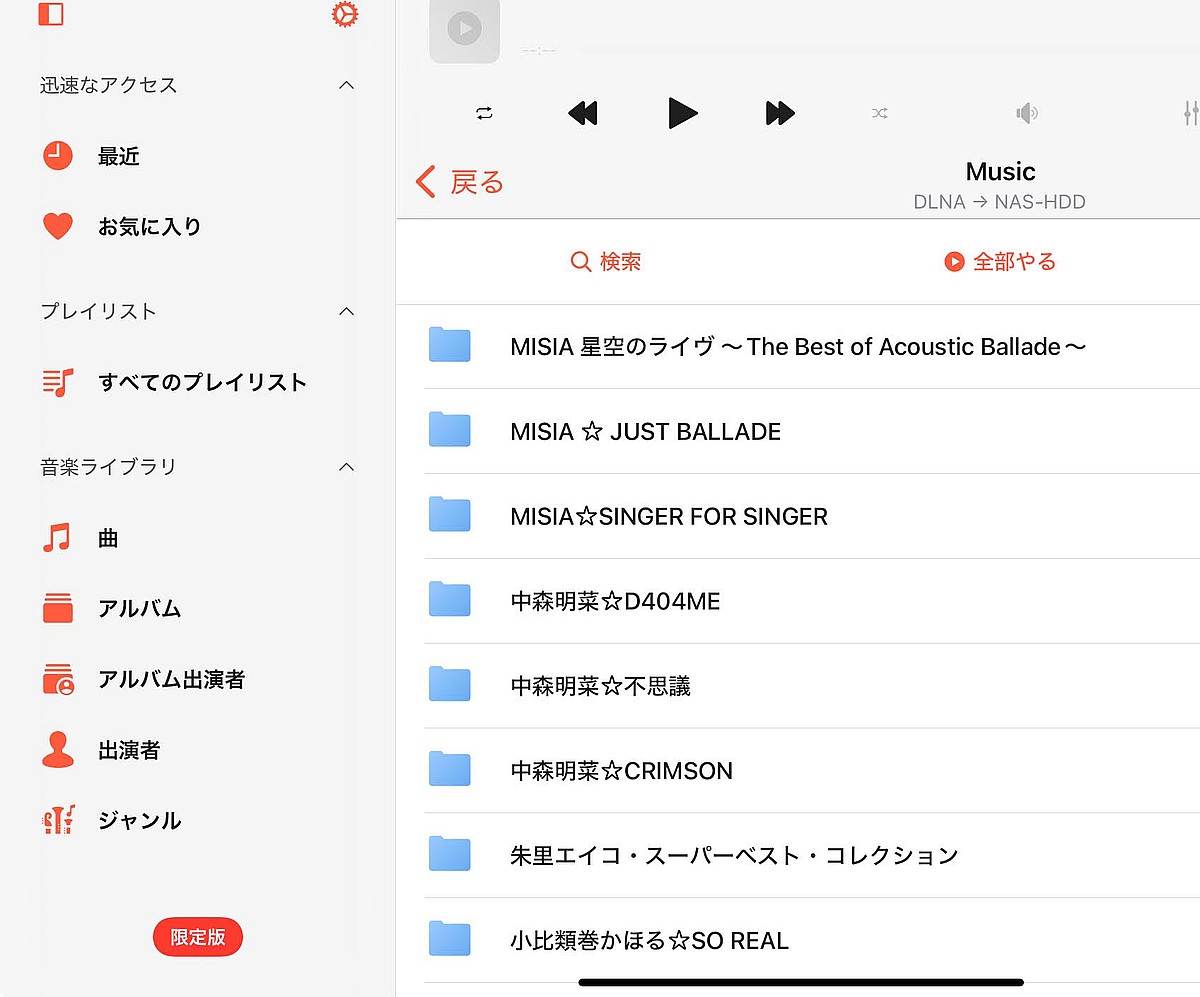Click the volume speaker icon
Viewport: 1200px width, 997px height.
(x=1027, y=113)
